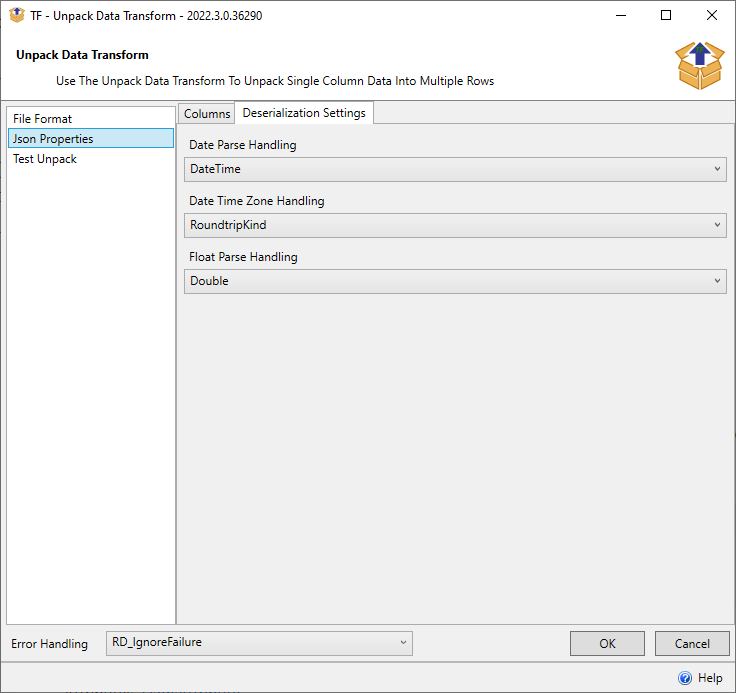Screen dimensions: 736x693
Task: Select the Deserialization Settings tab
Action: (x=304, y=113)
